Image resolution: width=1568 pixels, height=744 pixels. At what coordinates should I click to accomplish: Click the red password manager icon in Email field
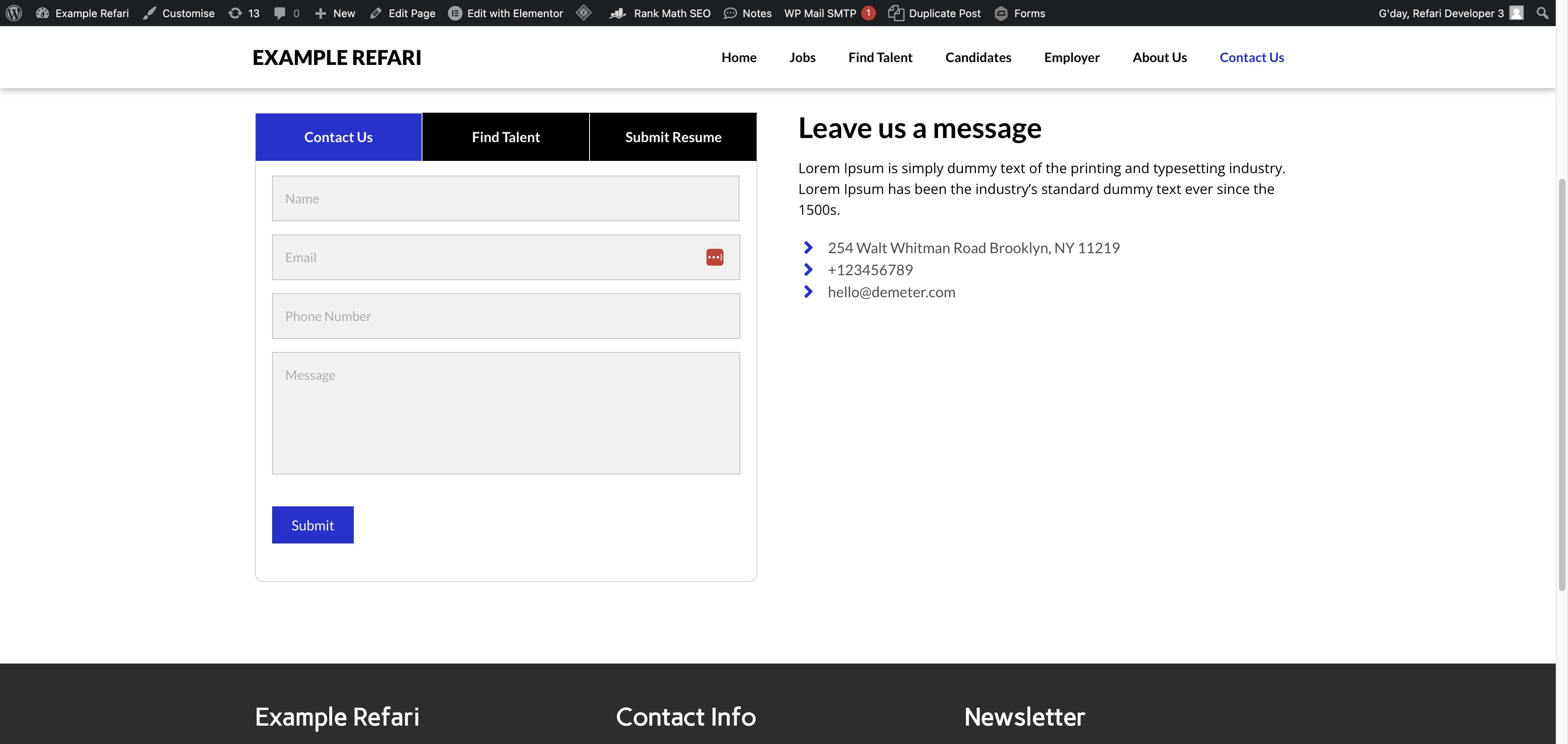[715, 257]
